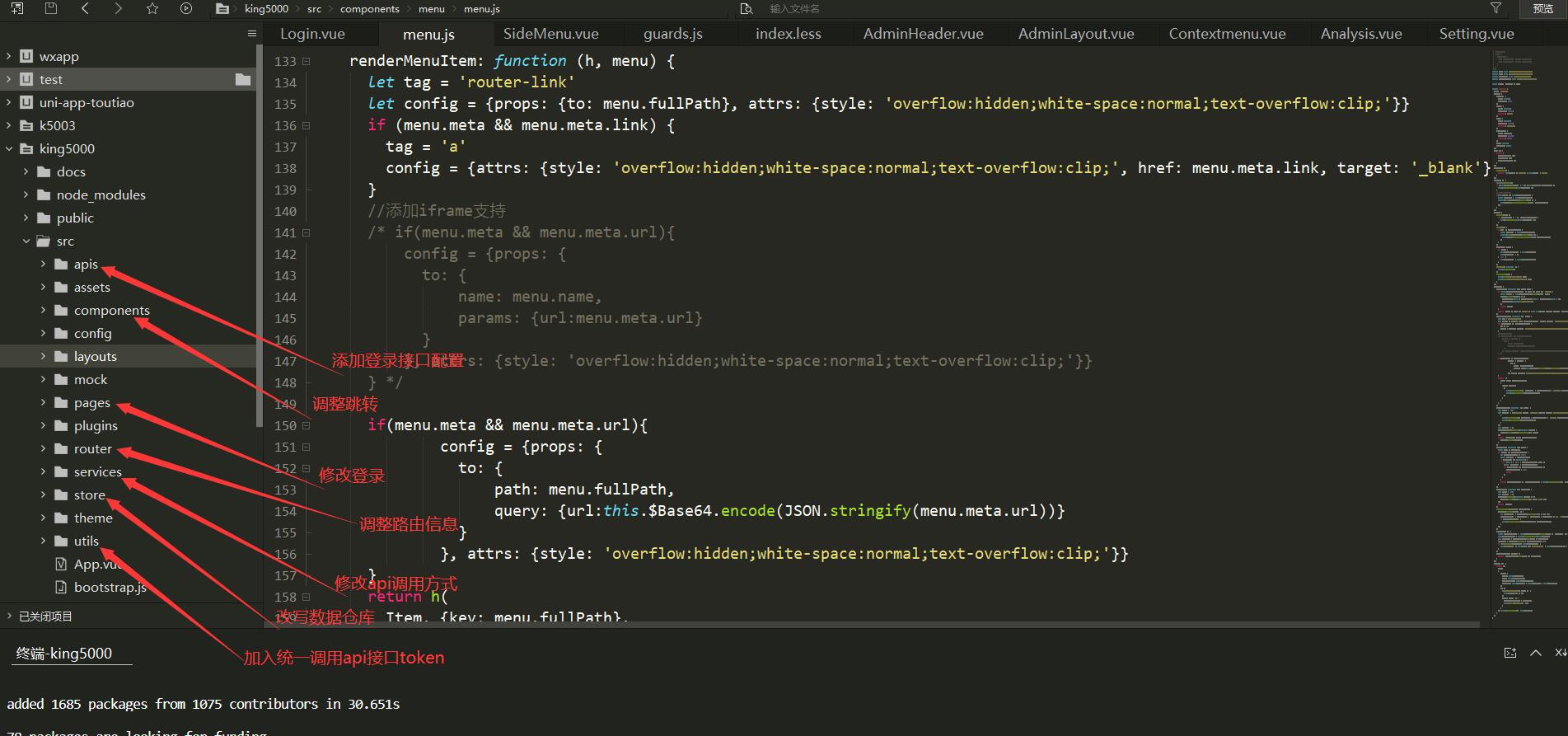Viewport: 1568px width, 736px height.
Task: Click the editor horizontal scrollbar
Action: [x=873, y=625]
